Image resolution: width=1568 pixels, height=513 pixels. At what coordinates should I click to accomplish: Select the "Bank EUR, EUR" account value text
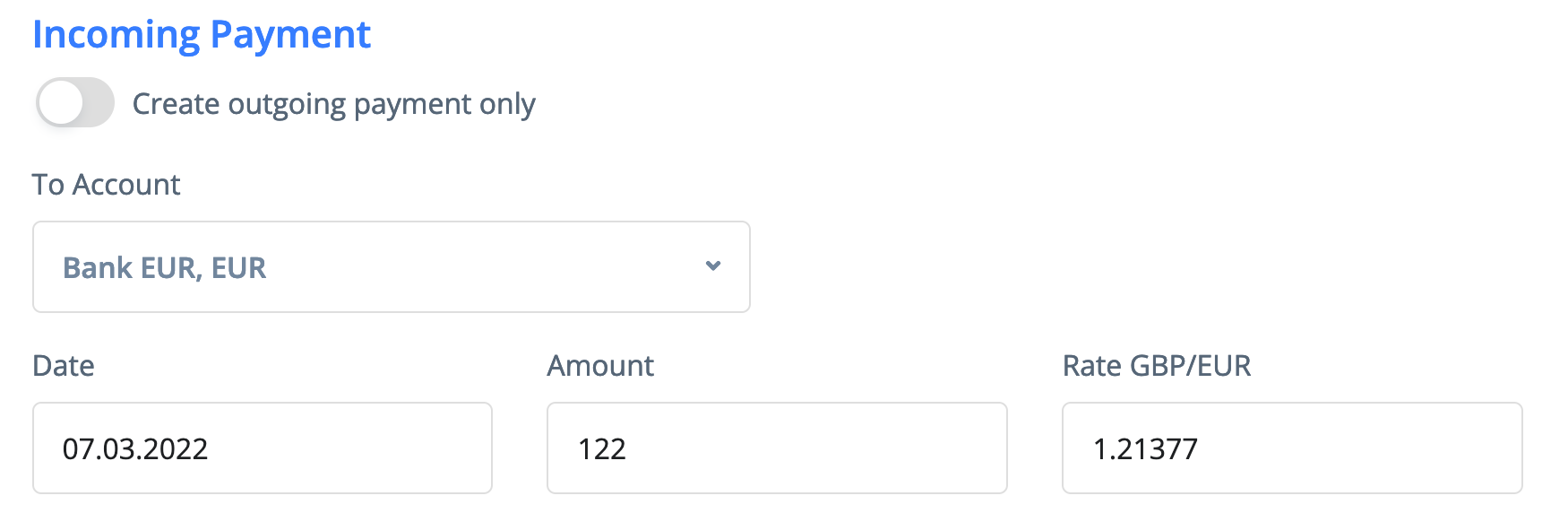tap(165, 267)
